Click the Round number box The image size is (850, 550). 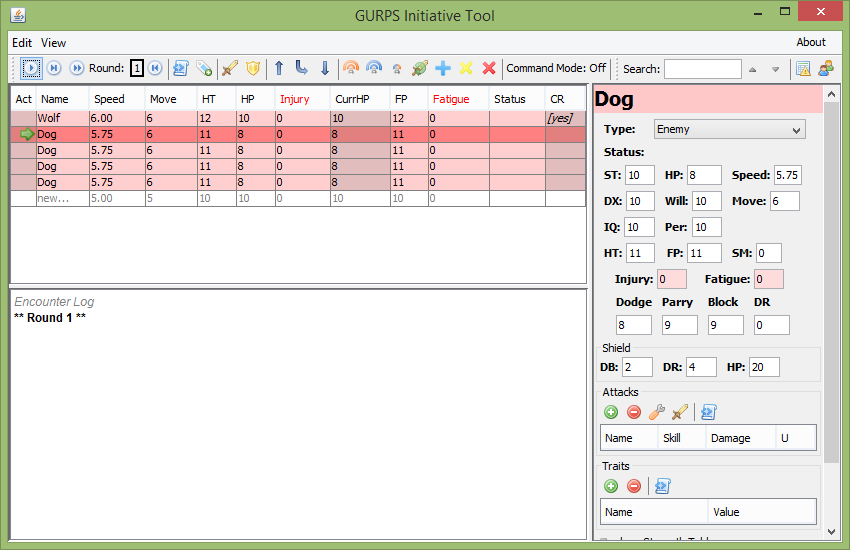click(x=137, y=68)
